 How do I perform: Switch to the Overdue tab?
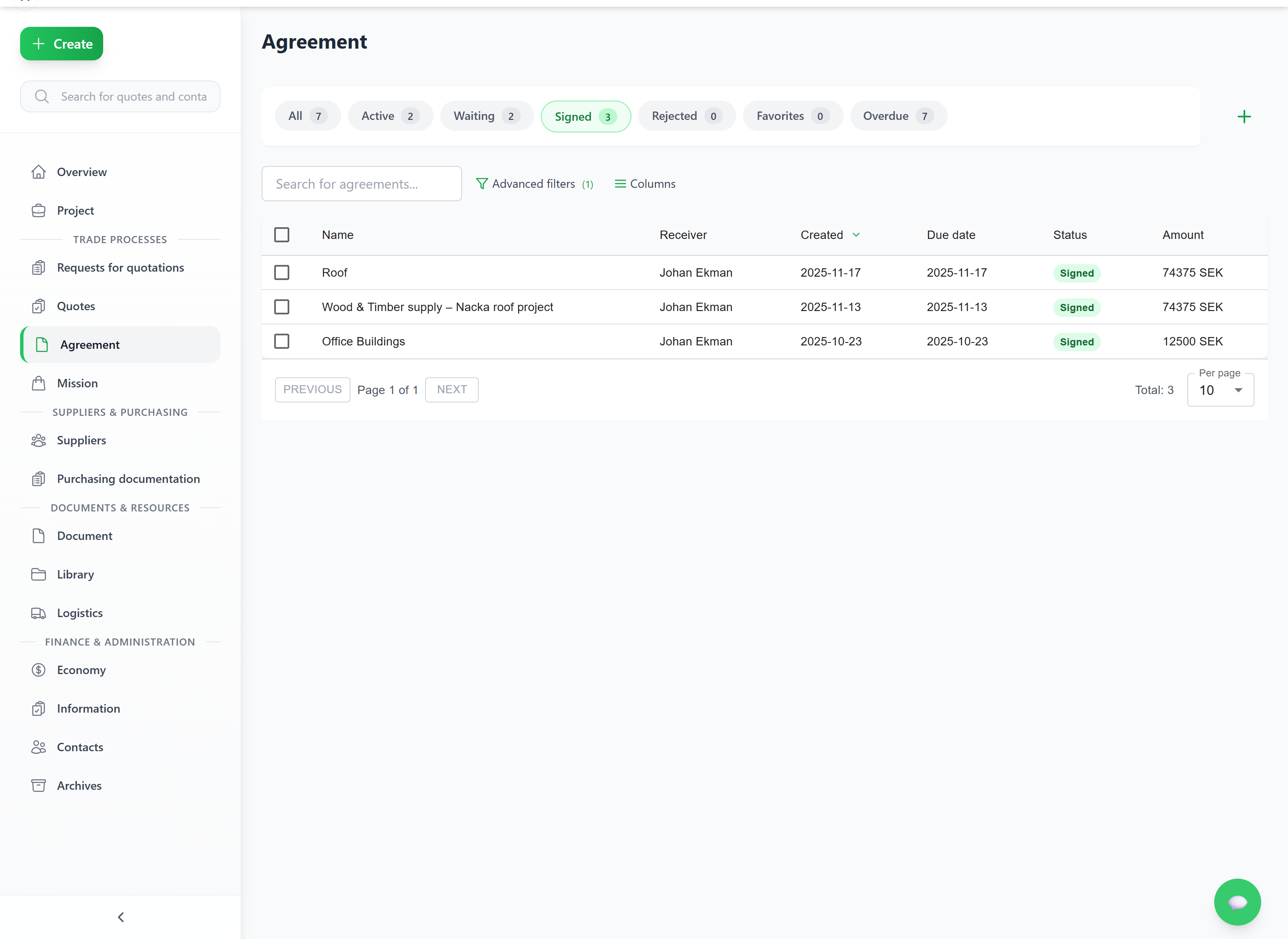[898, 116]
